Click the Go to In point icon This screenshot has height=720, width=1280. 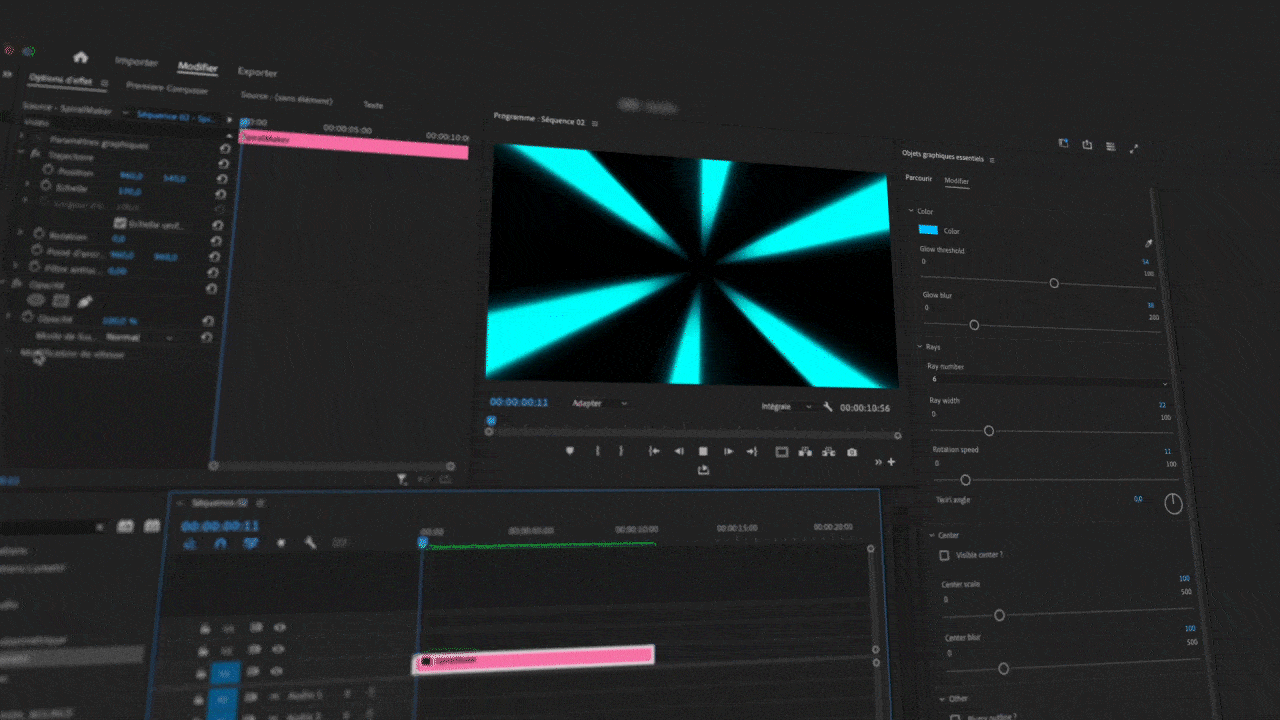click(x=654, y=451)
